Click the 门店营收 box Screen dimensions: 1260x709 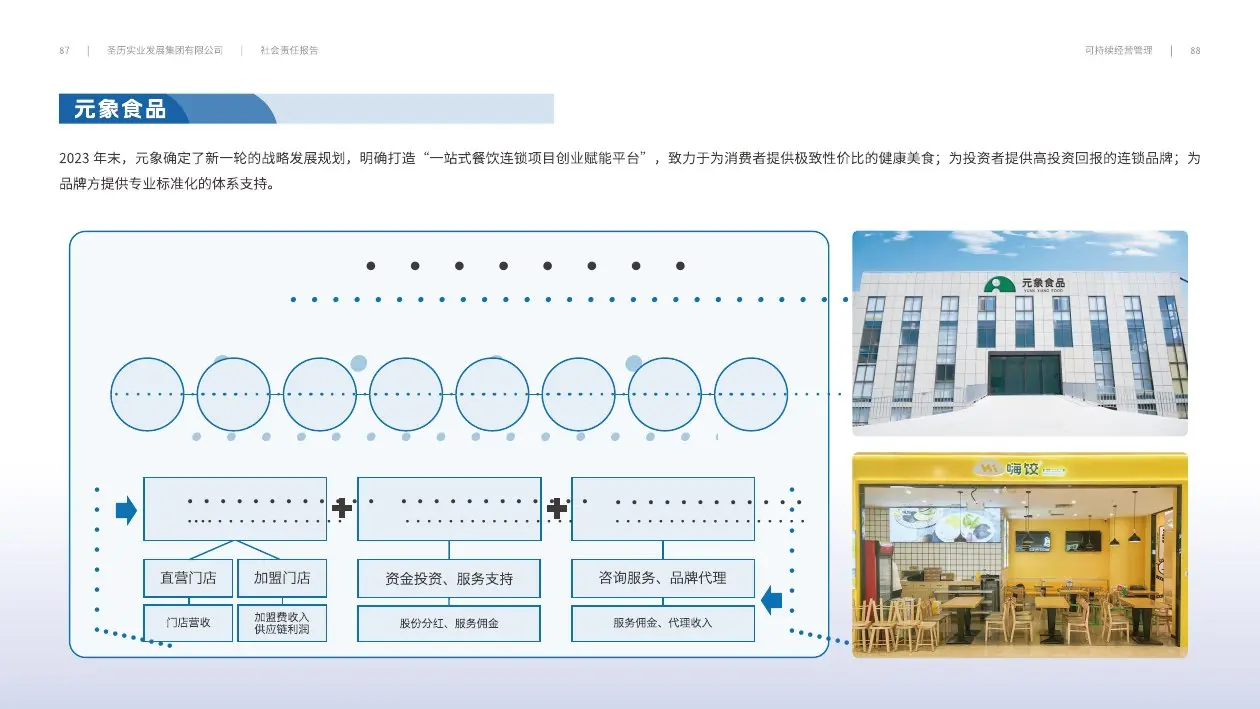[188, 623]
